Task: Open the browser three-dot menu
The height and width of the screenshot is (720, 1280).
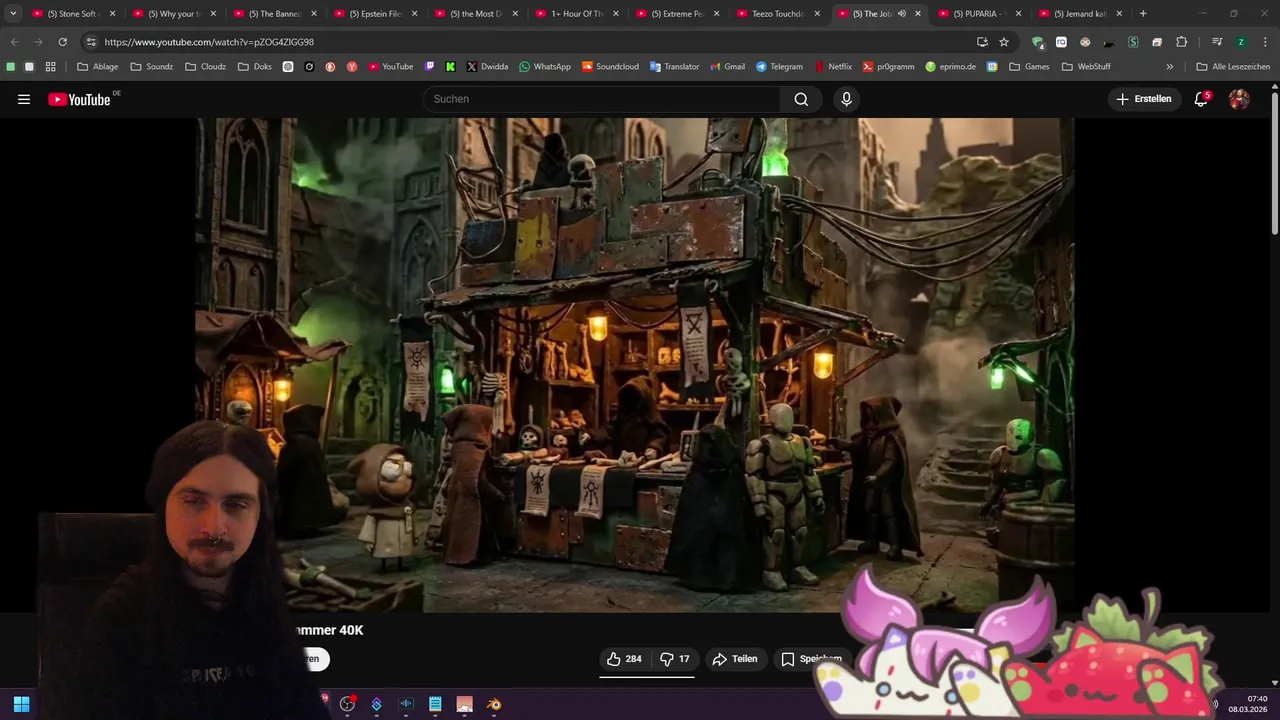Action: 1264,42
